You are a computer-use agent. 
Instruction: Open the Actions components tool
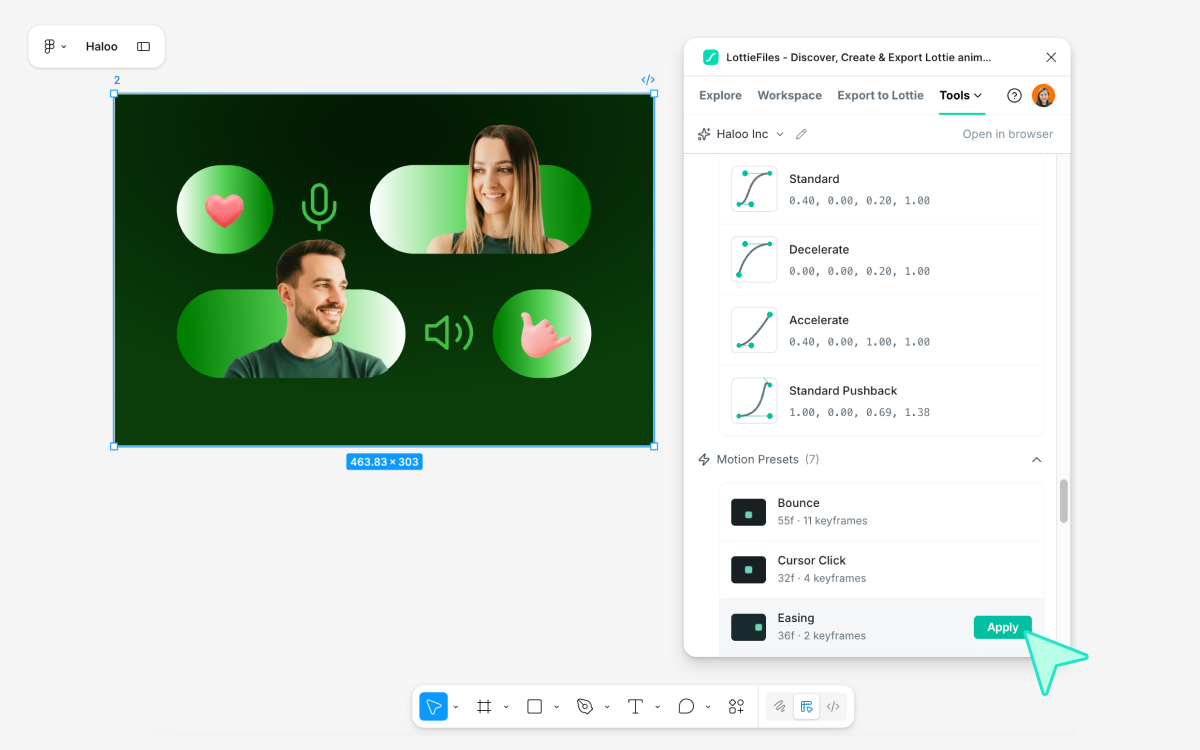coord(736,706)
